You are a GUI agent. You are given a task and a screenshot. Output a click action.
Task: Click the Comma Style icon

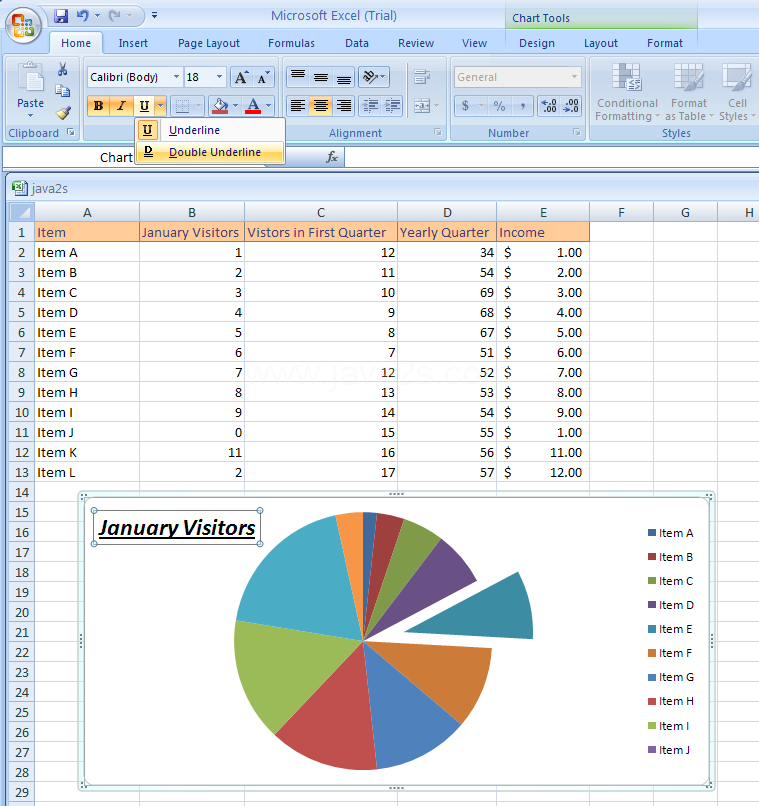(523, 106)
